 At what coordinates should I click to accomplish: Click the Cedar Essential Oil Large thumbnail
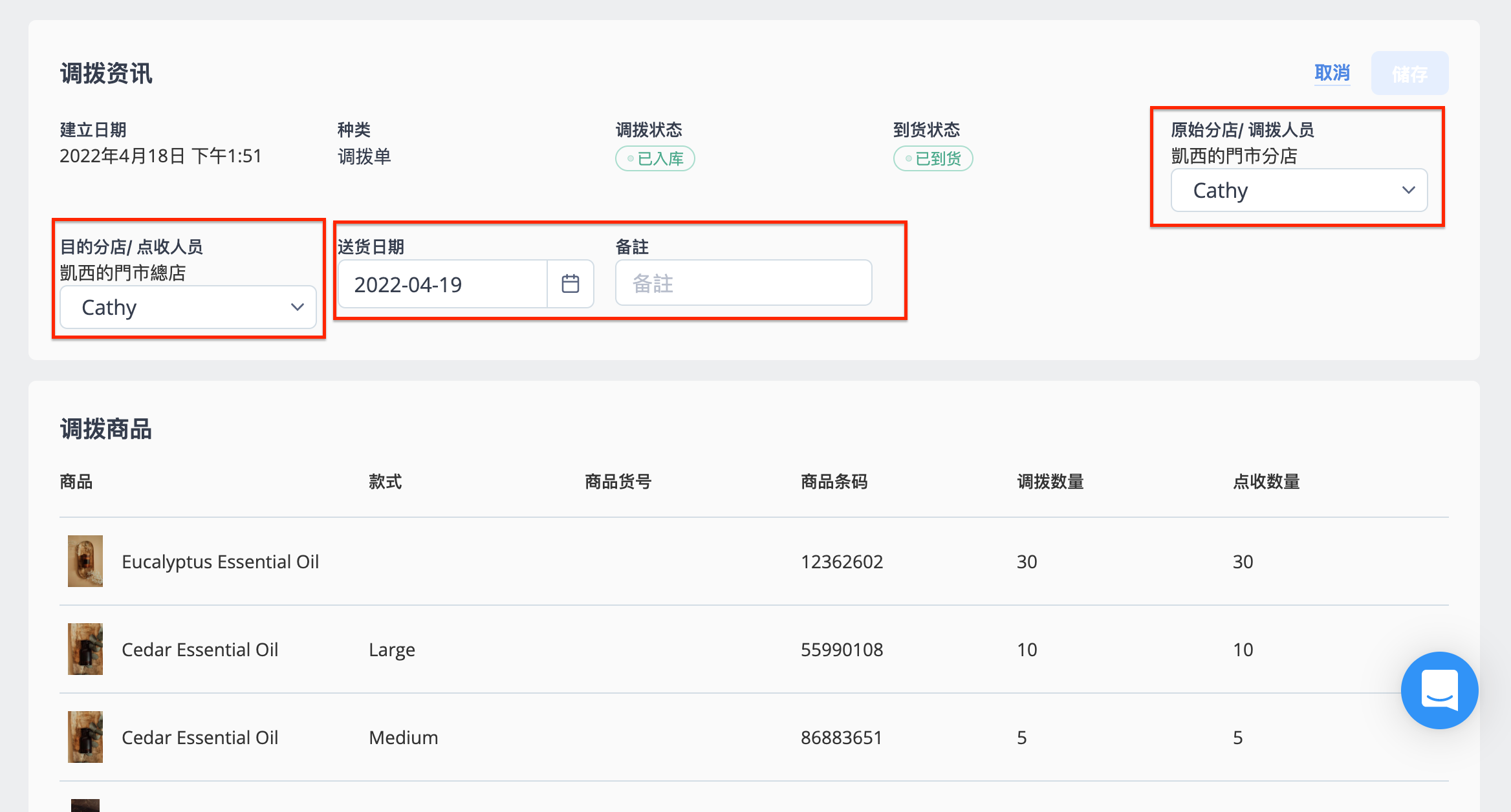(x=85, y=649)
